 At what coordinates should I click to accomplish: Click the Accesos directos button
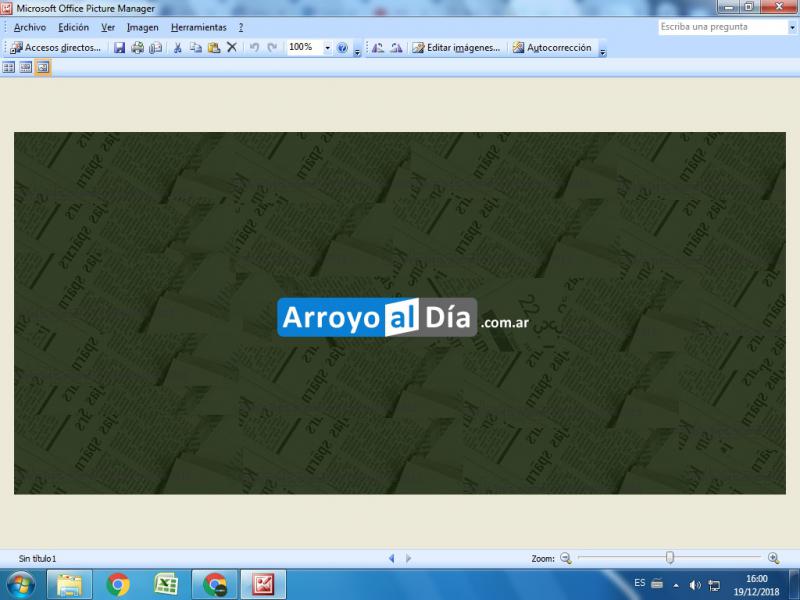(x=56, y=48)
